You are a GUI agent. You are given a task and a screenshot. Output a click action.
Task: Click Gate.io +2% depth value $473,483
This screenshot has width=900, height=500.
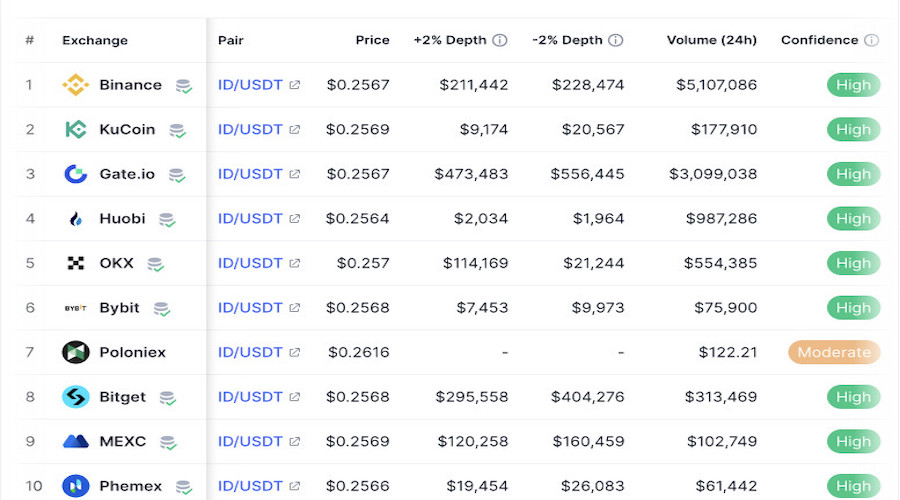471,174
